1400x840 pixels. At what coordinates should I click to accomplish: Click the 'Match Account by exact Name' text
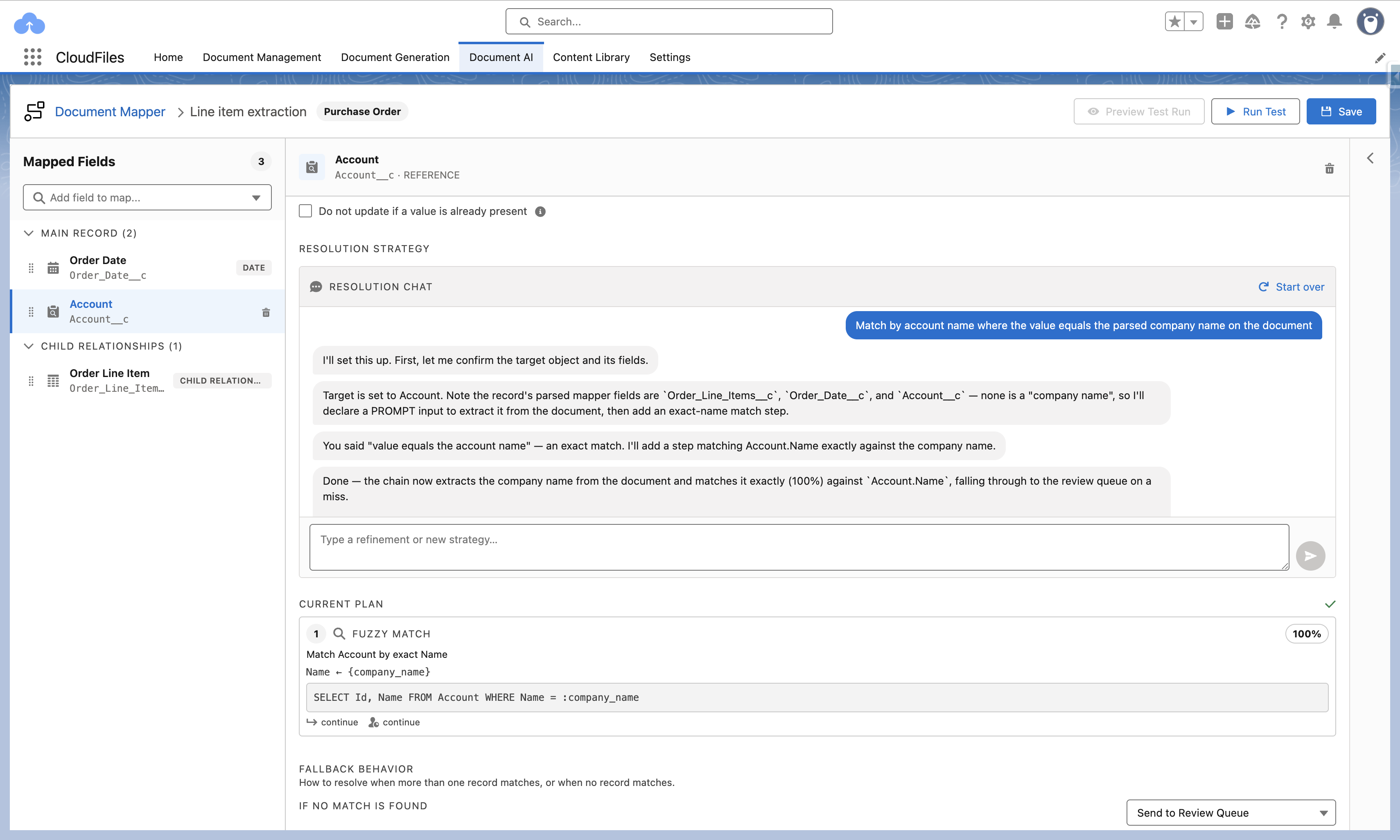[377, 654]
